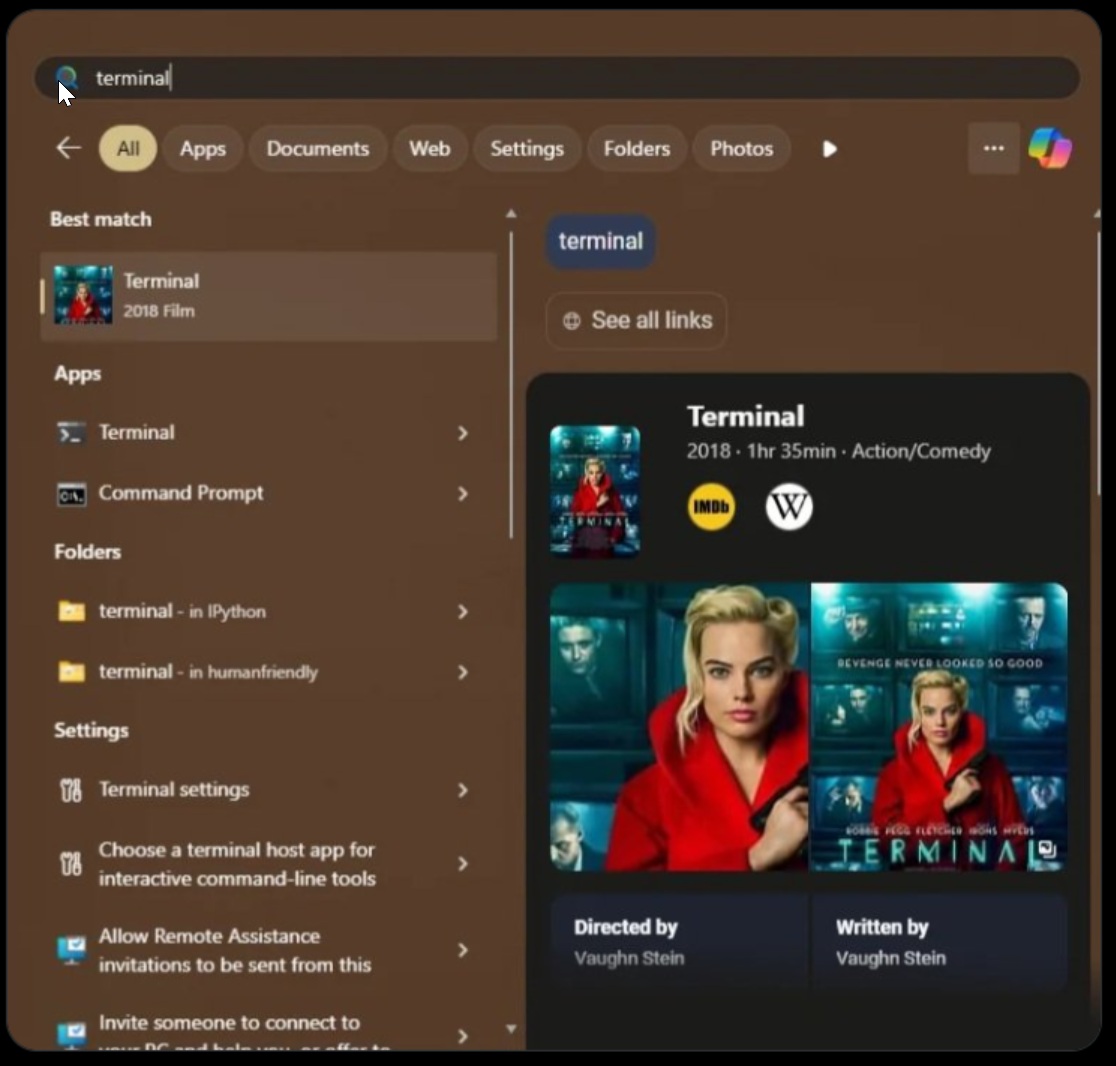Open the Wikipedia link icon
Image resolution: width=1116 pixels, height=1066 pixels.
[789, 507]
